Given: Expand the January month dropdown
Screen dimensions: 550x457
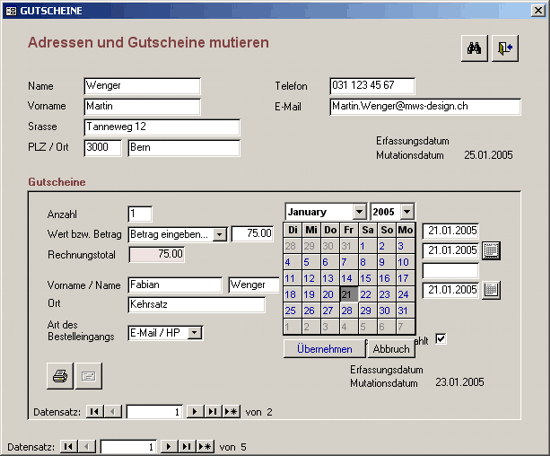Looking at the screenshot, I should 359,212.
